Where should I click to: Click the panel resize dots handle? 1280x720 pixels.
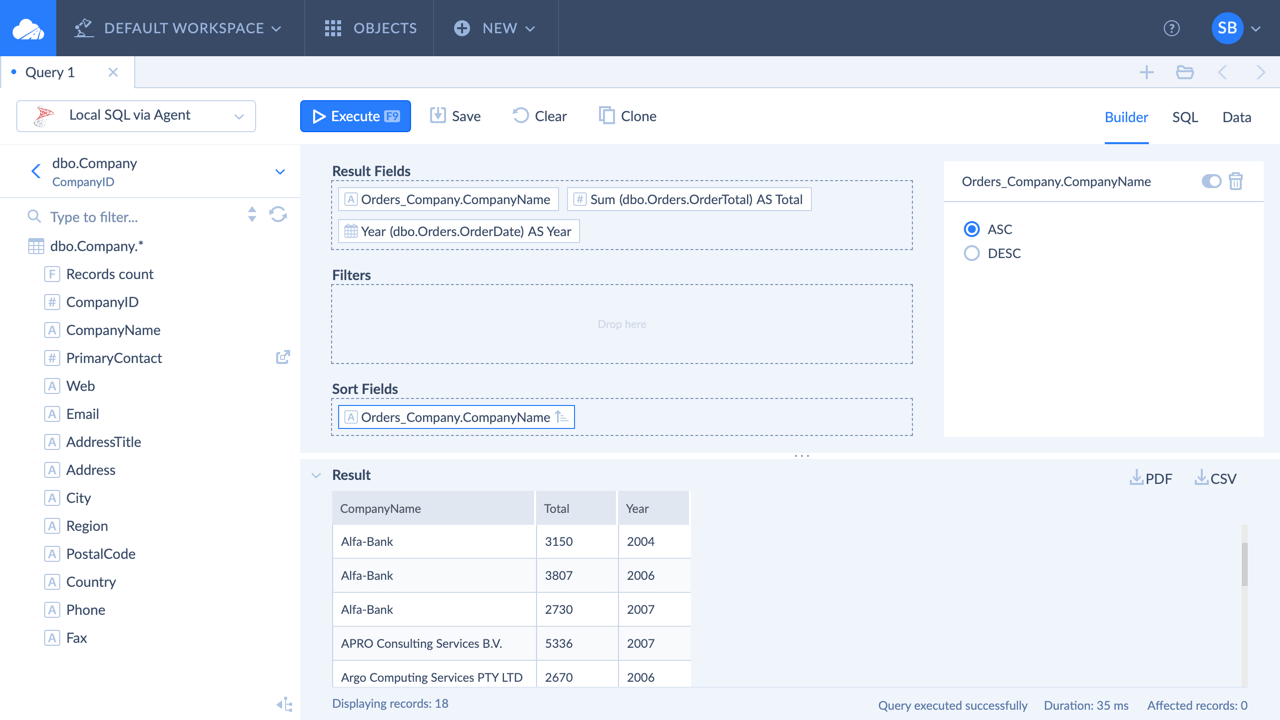802,456
